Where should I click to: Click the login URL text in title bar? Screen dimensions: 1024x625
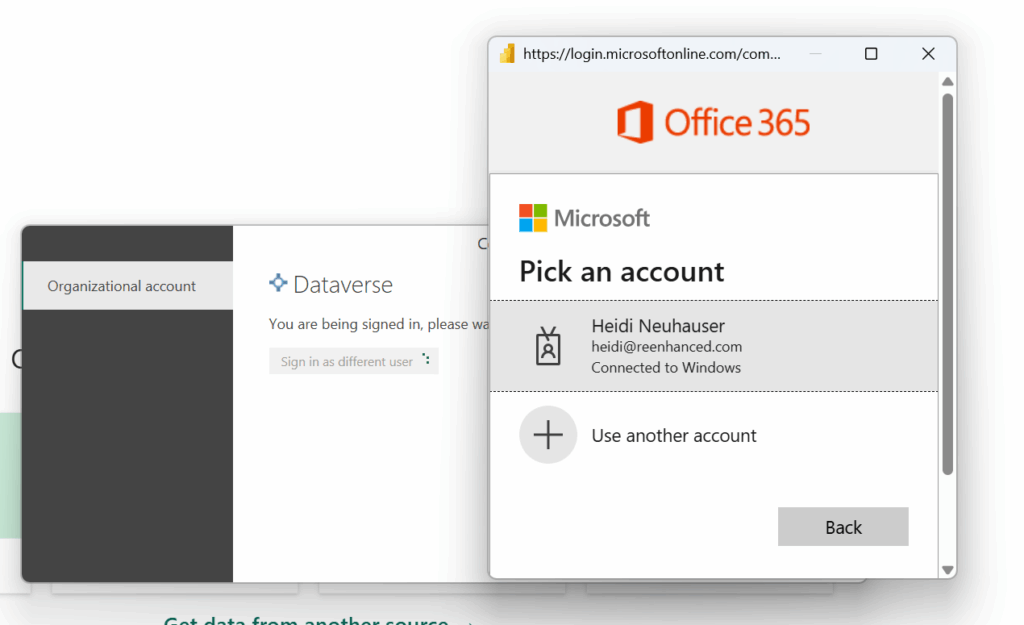tap(652, 54)
